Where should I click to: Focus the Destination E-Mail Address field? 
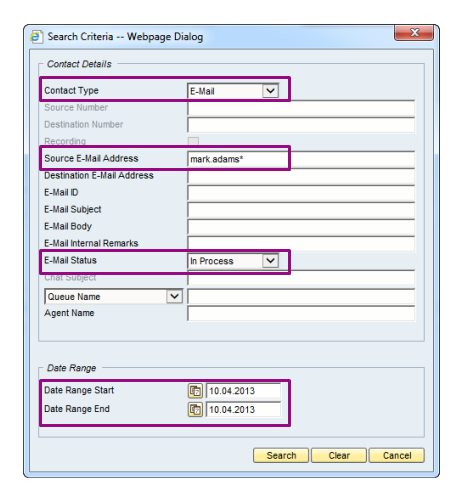tap(301, 176)
